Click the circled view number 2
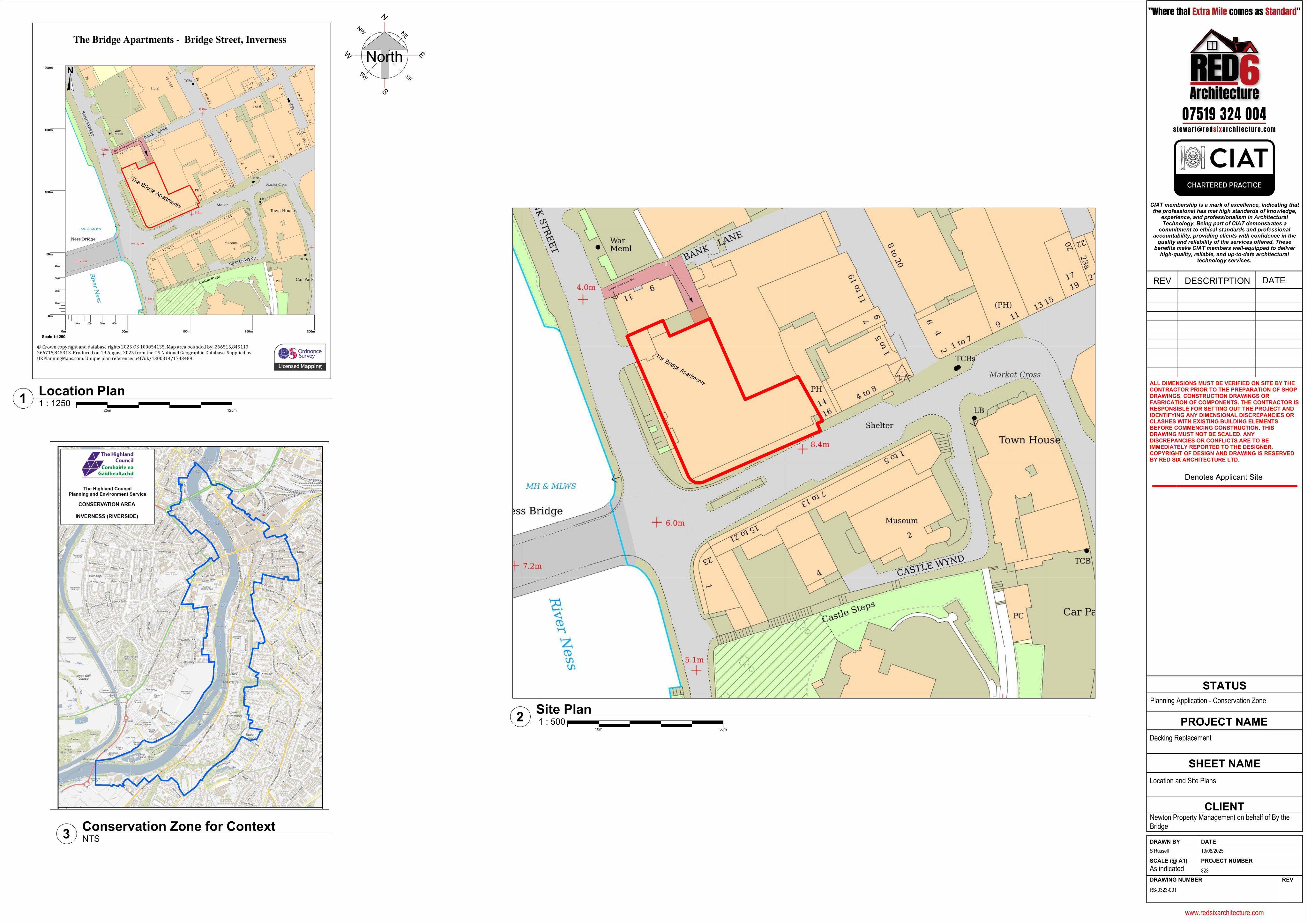The height and width of the screenshot is (924, 1307). point(520,717)
